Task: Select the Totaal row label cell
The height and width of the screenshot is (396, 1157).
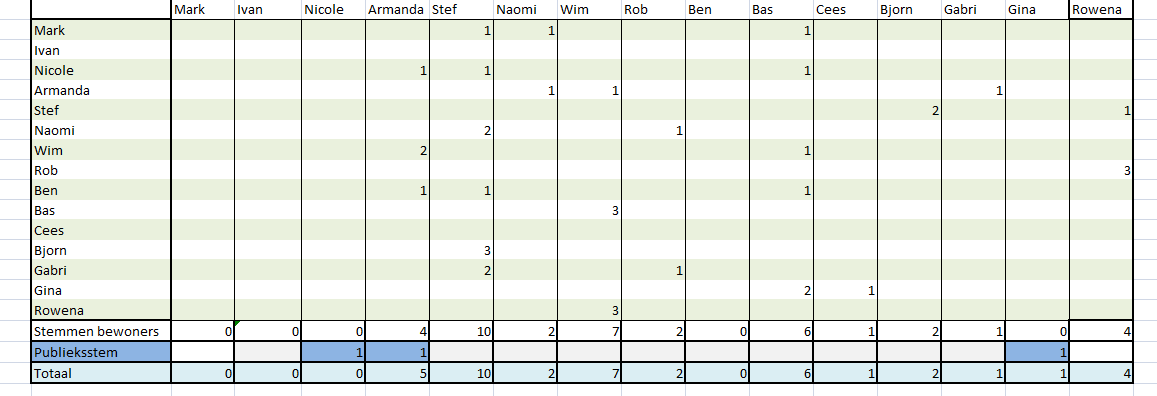Action: click(101, 373)
